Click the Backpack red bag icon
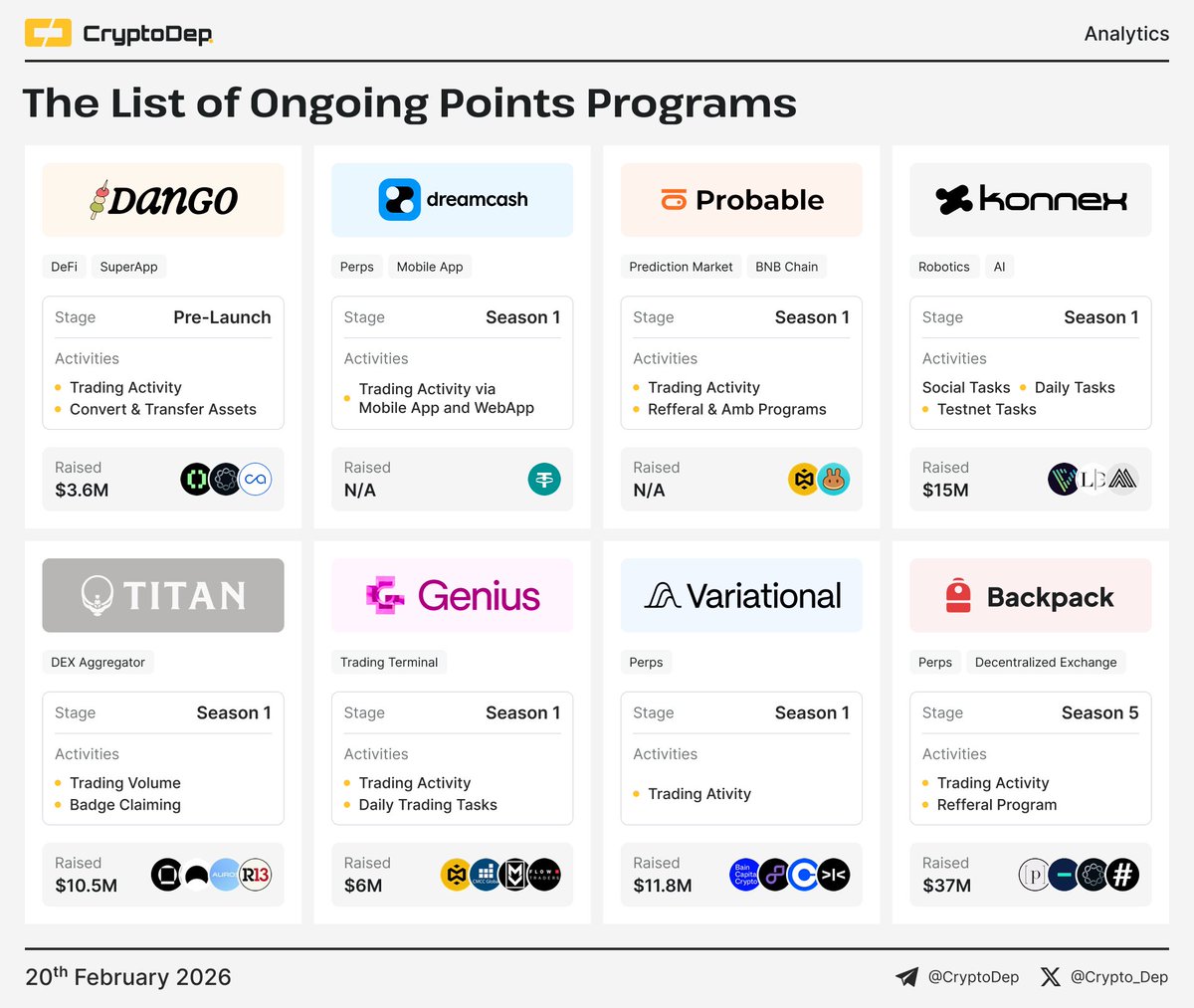 click(x=957, y=595)
